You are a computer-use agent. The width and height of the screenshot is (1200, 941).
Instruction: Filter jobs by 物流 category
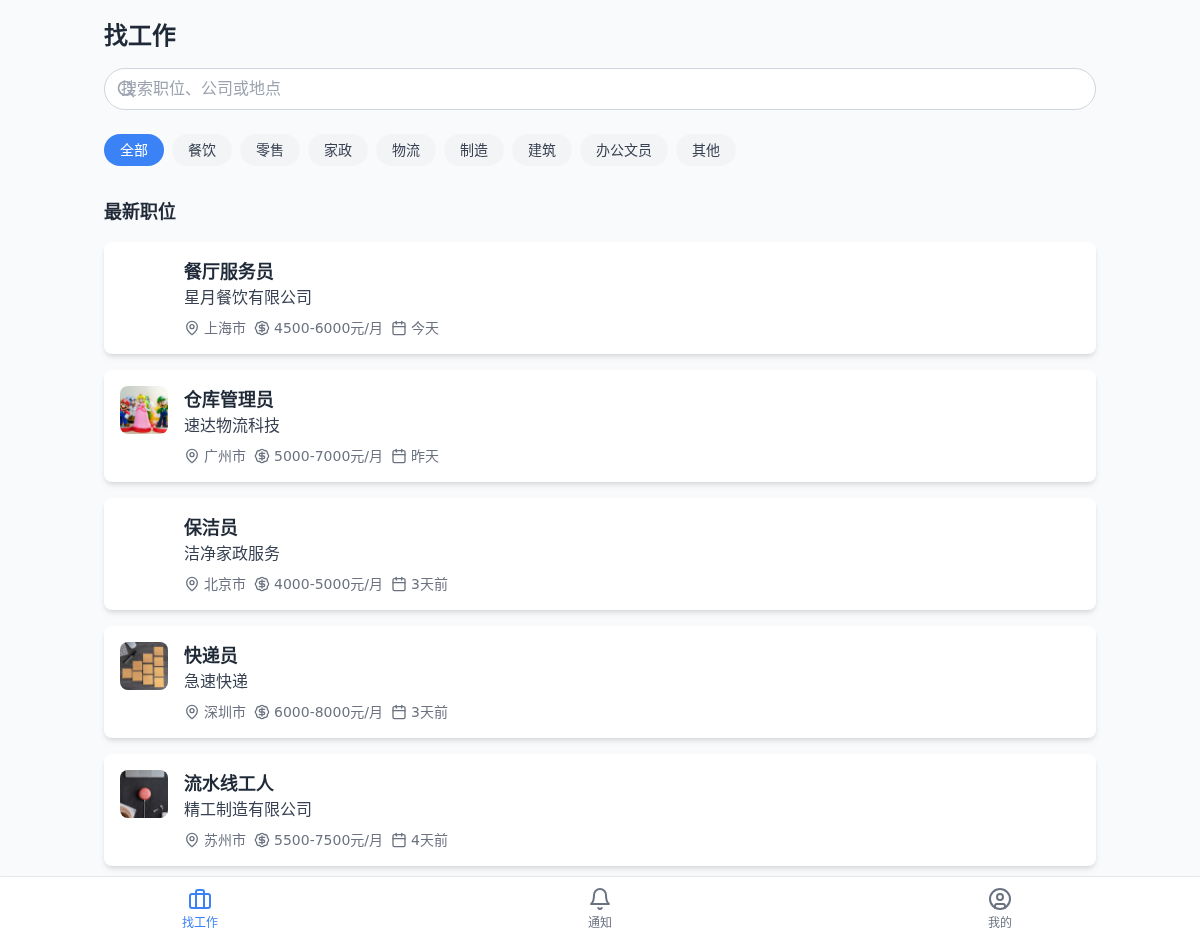point(406,150)
